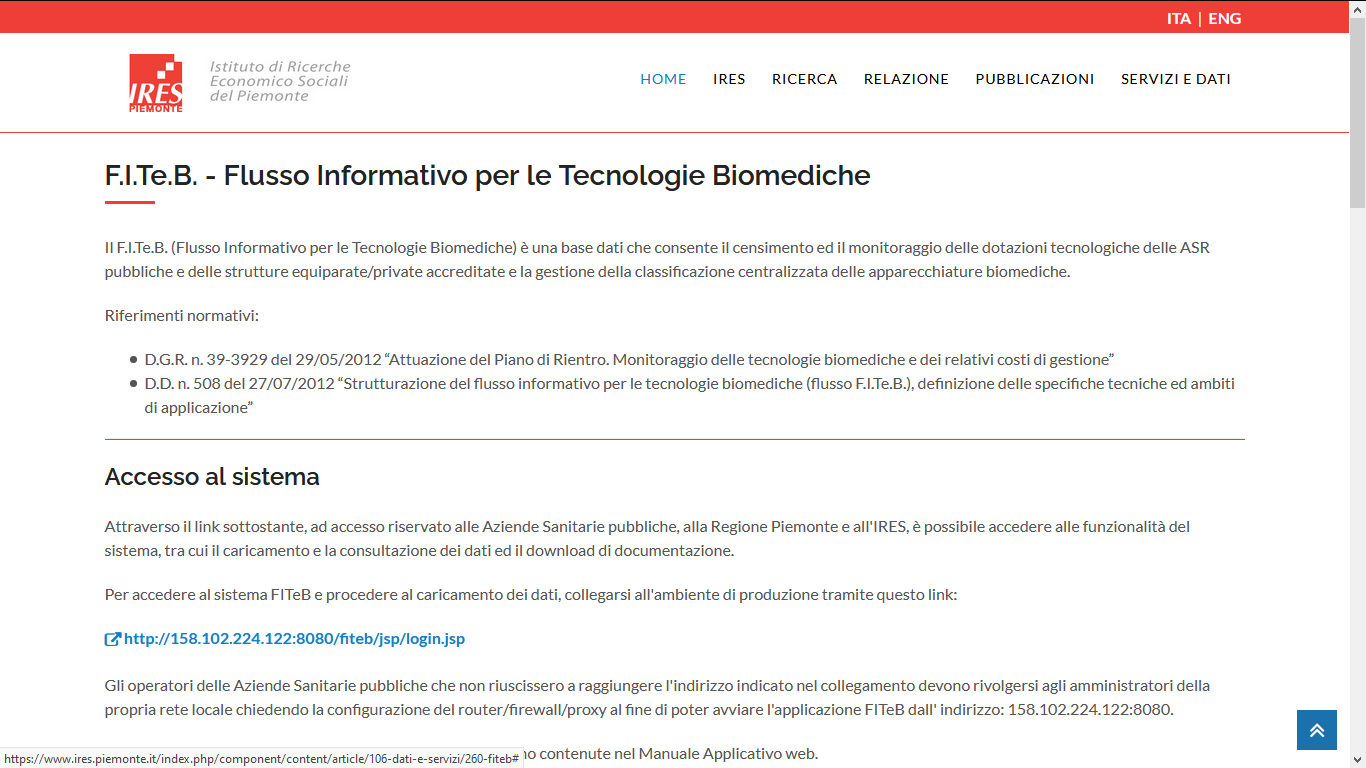Open the IRES menu item
Screen dimensions: 1366x768
729,79
